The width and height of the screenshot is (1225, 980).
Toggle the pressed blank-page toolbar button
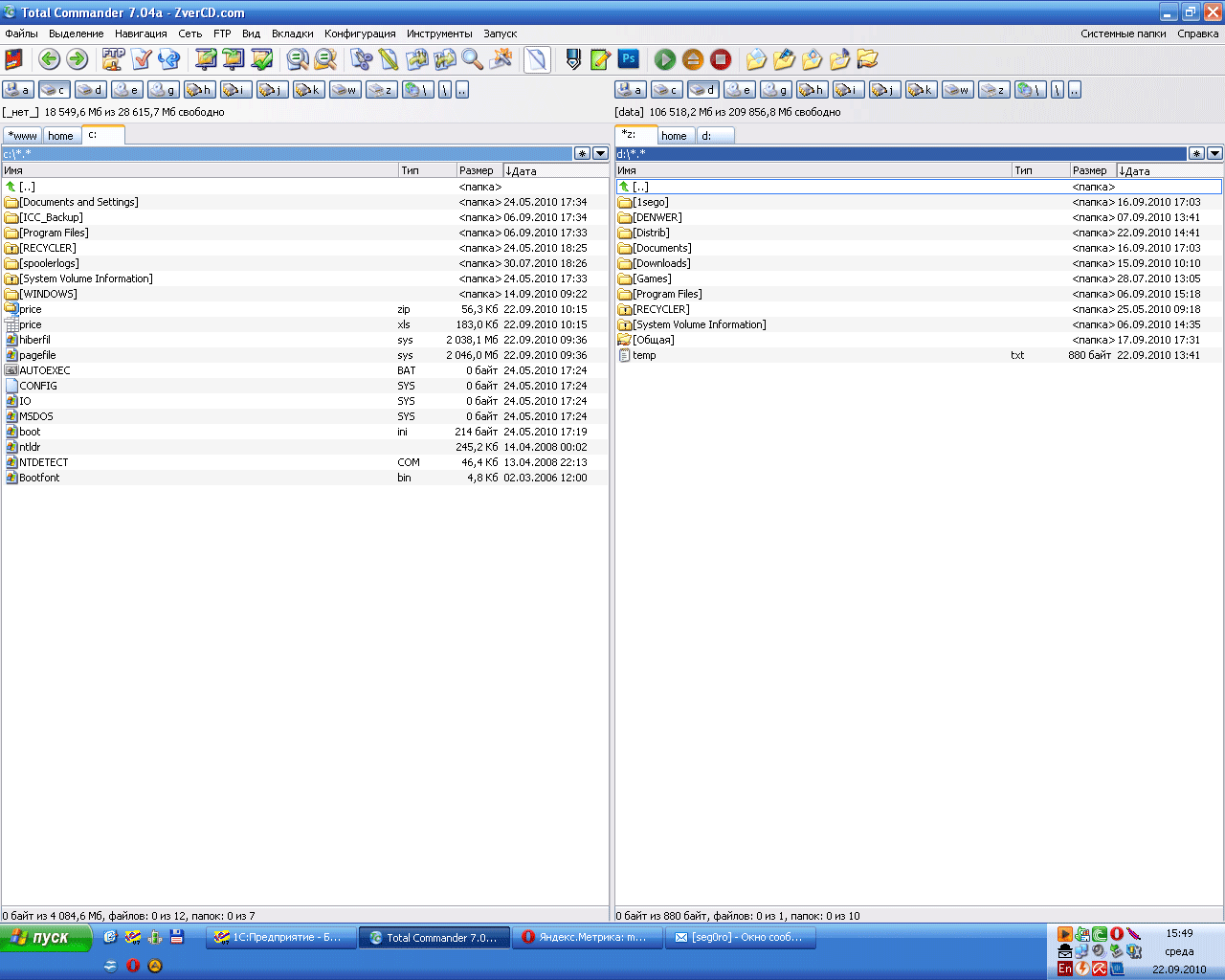point(537,59)
